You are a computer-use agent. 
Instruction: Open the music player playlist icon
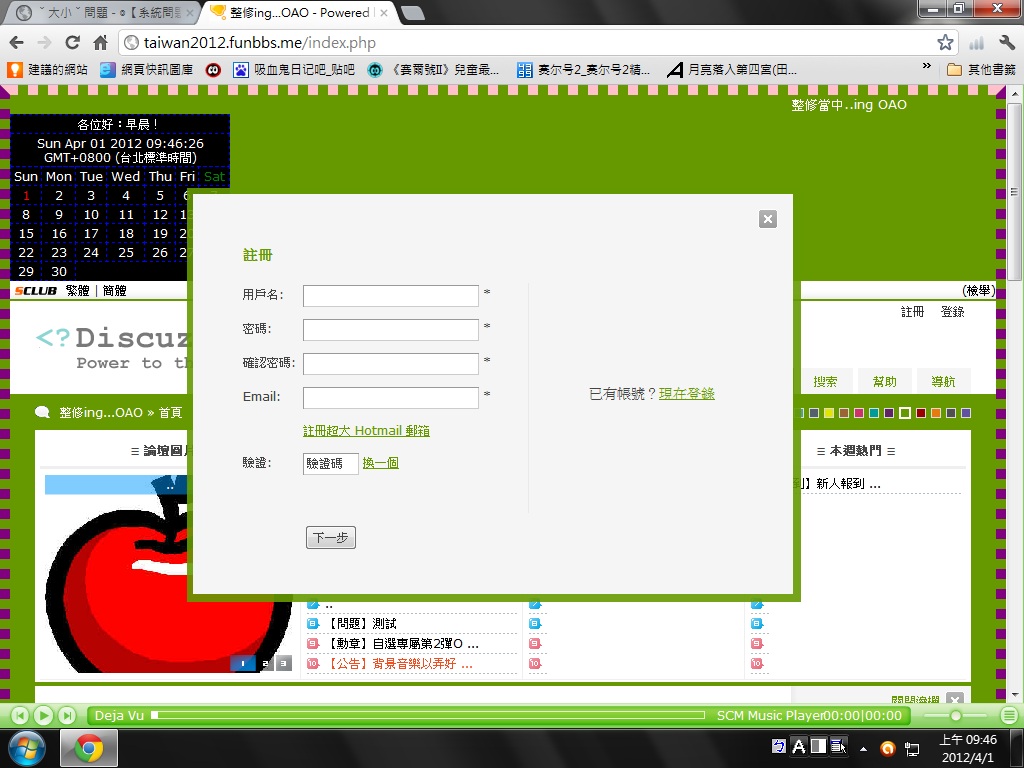click(x=1009, y=715)
